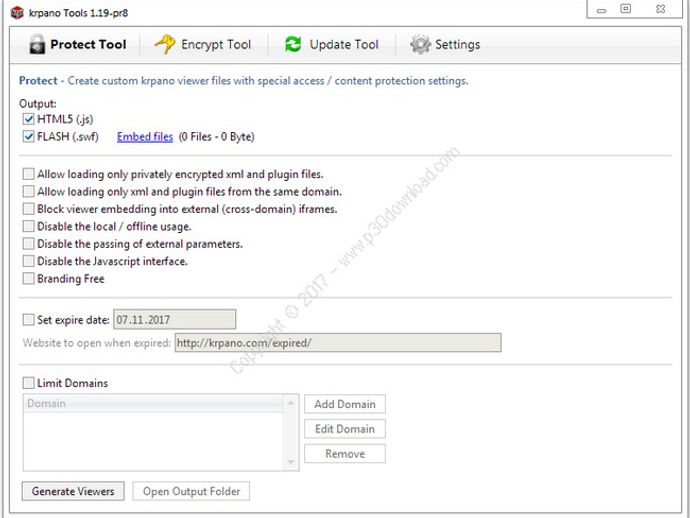Check Block viewer embedding into external iframes
This screenshot has height=518, width=690.
coord(29,209)
